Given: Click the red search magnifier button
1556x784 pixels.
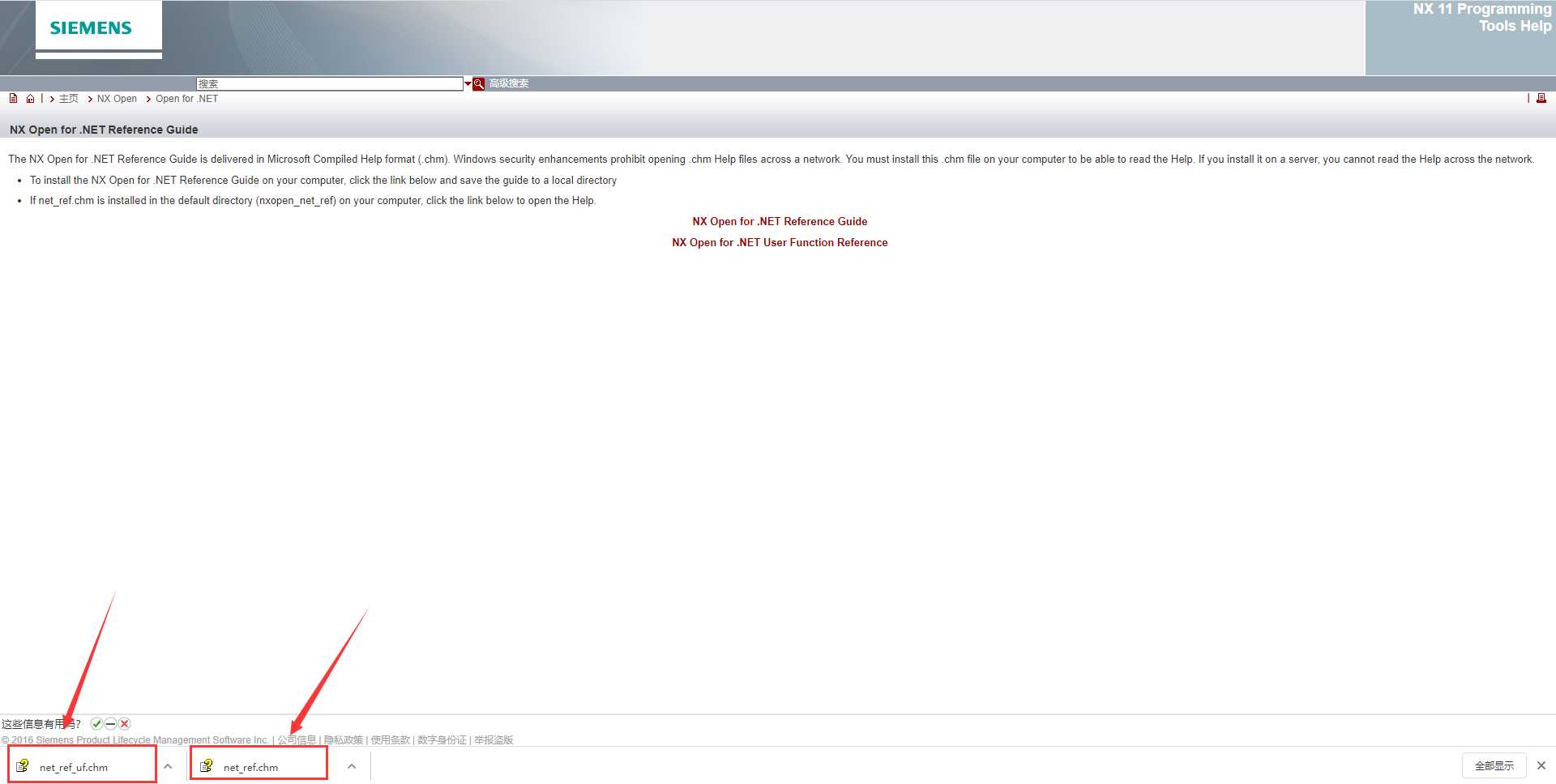Looking at the screenshot, I should [479, 83].
